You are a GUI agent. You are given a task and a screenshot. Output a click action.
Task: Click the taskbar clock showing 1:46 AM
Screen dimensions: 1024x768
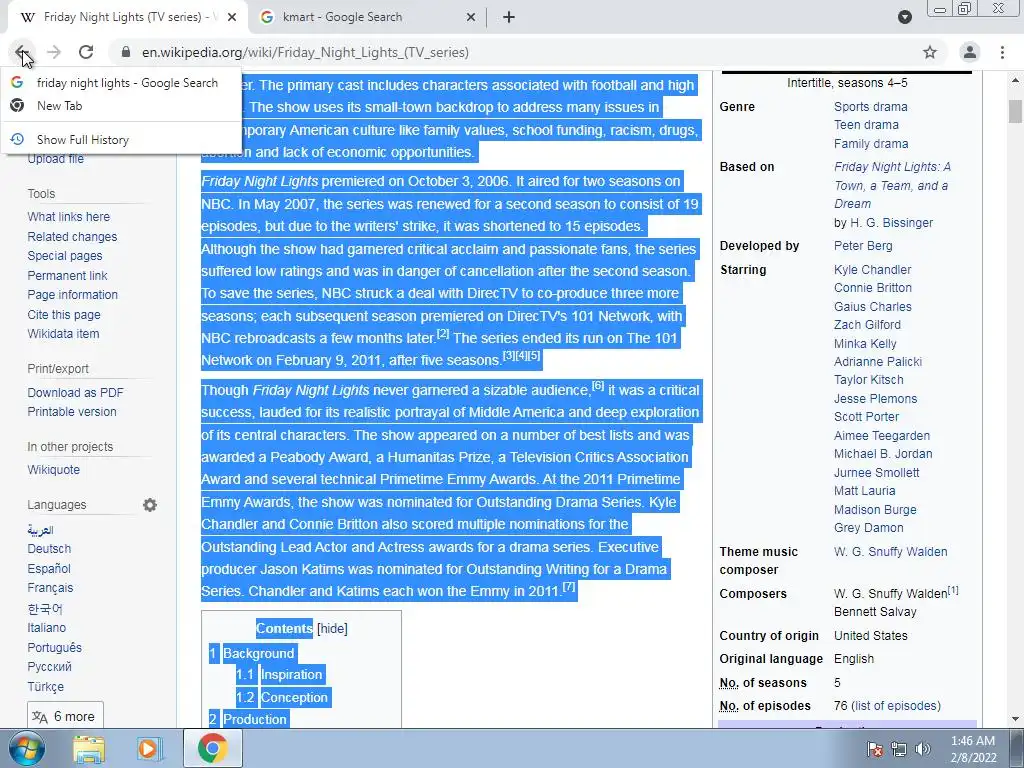973,749
